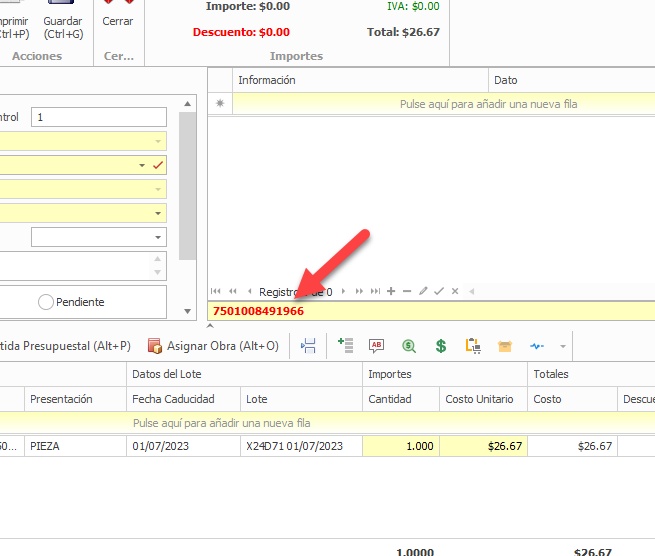Click the insert-row-between icon in the toolbar
Viewport: 655px width, 556px height.
tap(308, 346)
